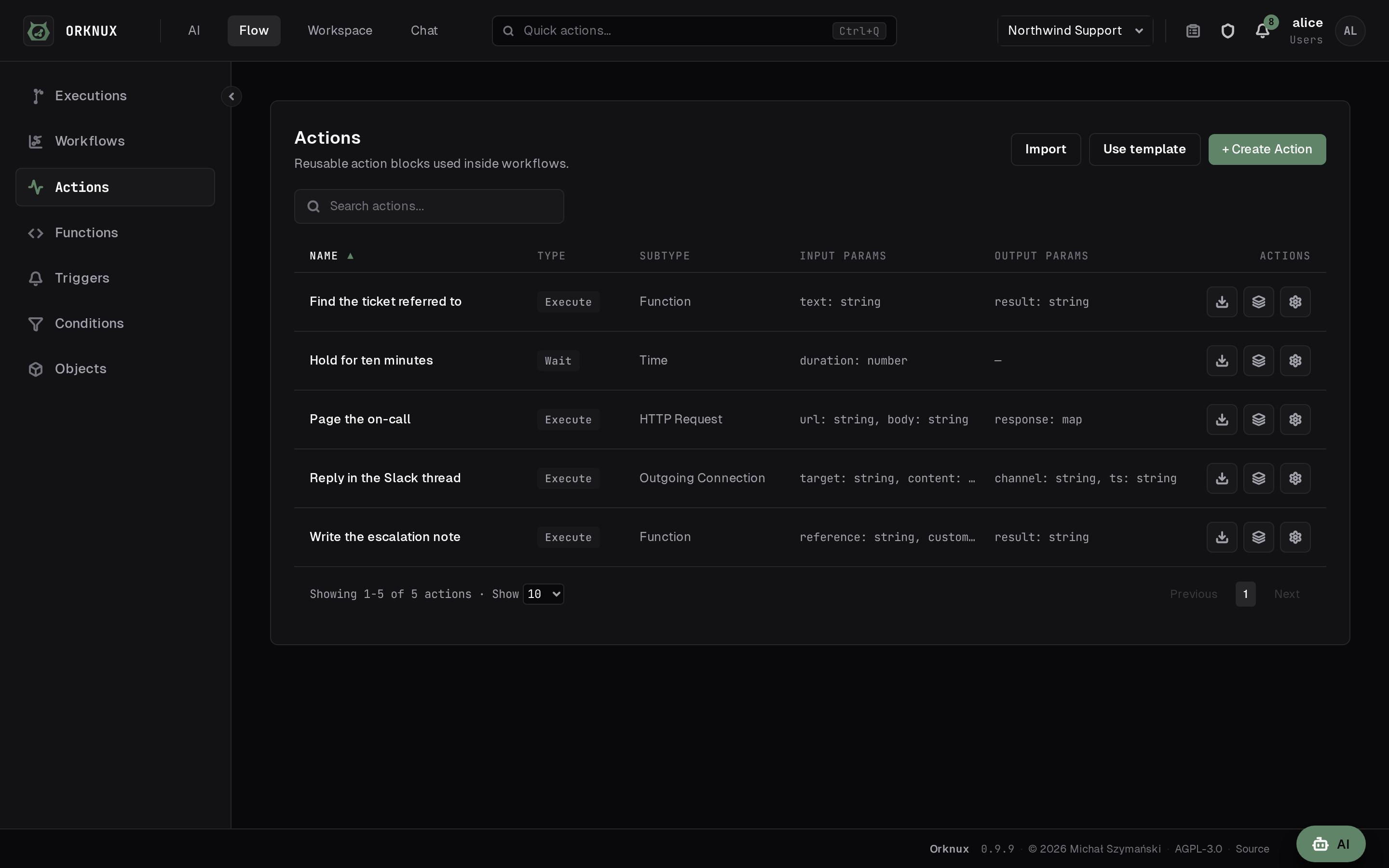Switch to the Chat tab
1389x868 pixels.
point(424,31)
